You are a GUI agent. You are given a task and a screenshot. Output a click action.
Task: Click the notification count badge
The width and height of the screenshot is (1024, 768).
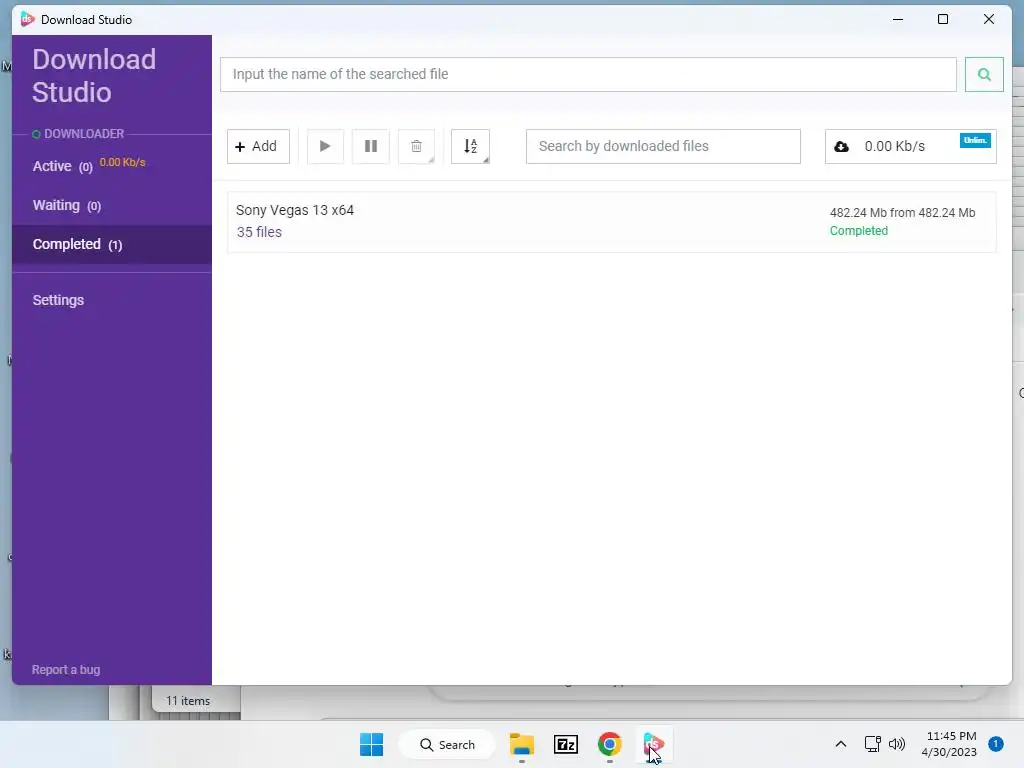996,744
